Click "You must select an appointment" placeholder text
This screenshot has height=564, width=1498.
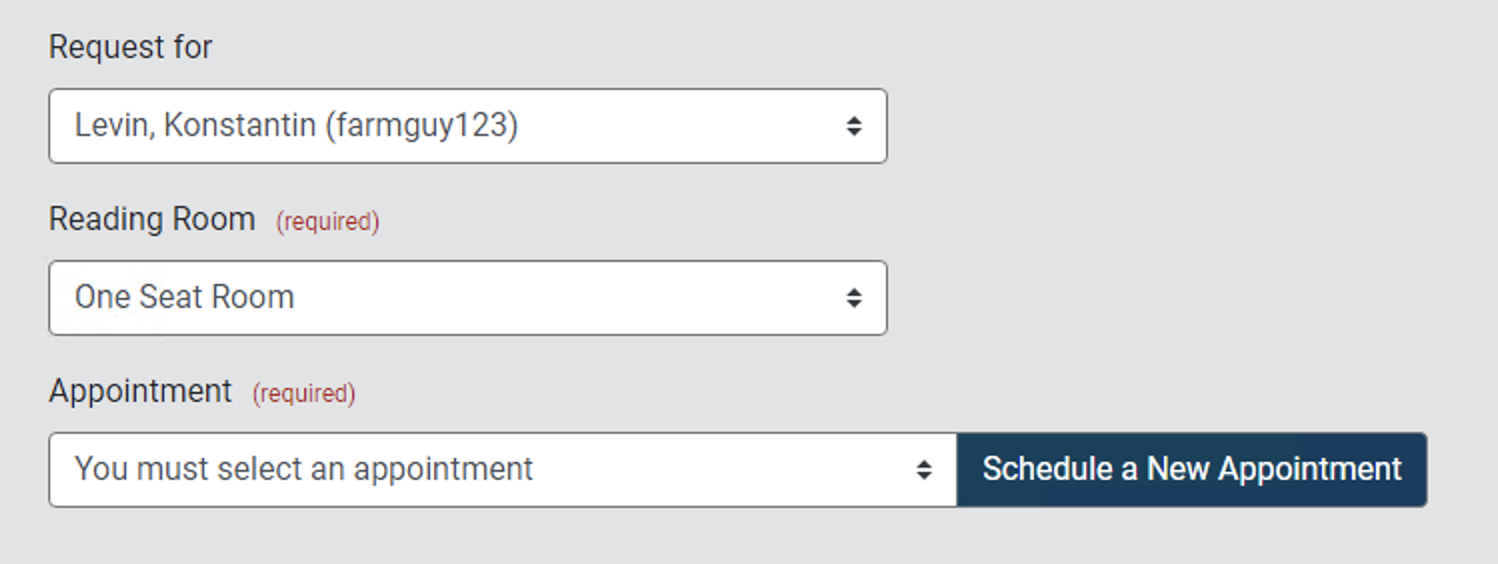(x=304, y=470)
